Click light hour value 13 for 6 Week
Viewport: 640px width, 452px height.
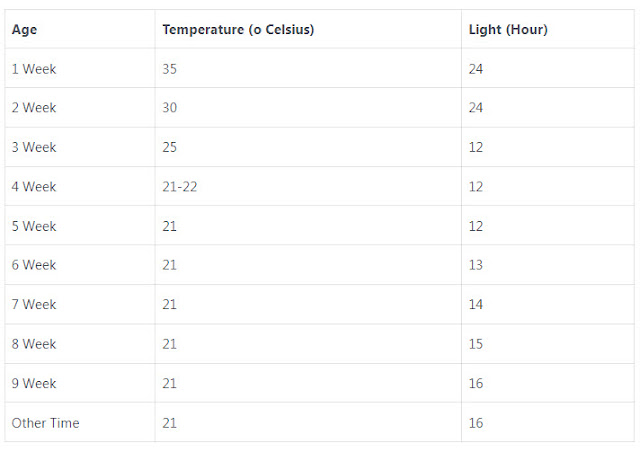coord(476,265)
